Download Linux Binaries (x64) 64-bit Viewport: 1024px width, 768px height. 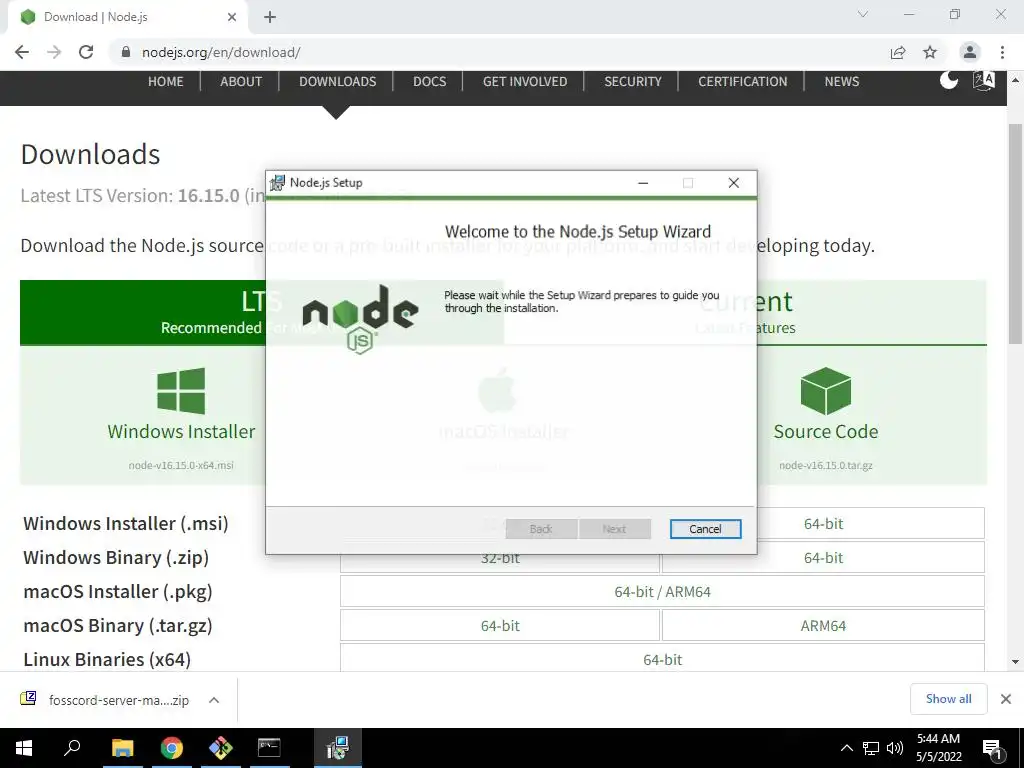662,658
